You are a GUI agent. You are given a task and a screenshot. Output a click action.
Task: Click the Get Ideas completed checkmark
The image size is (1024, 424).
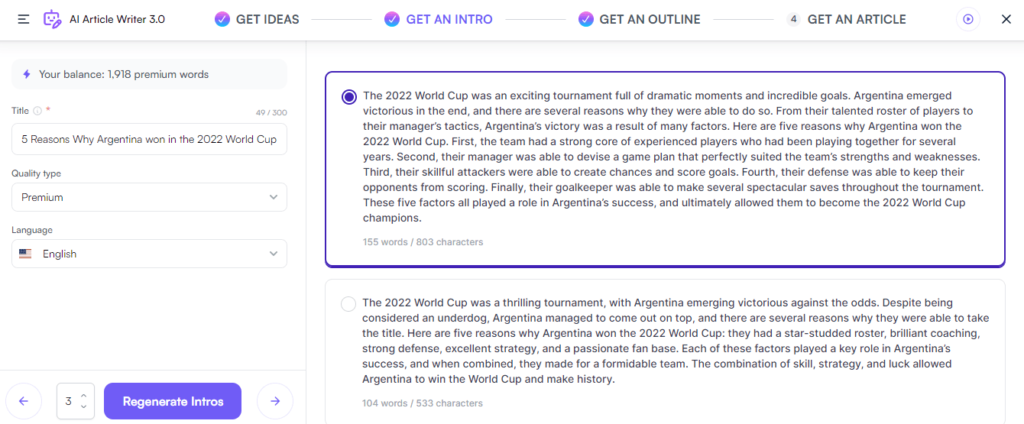point(222,19)
